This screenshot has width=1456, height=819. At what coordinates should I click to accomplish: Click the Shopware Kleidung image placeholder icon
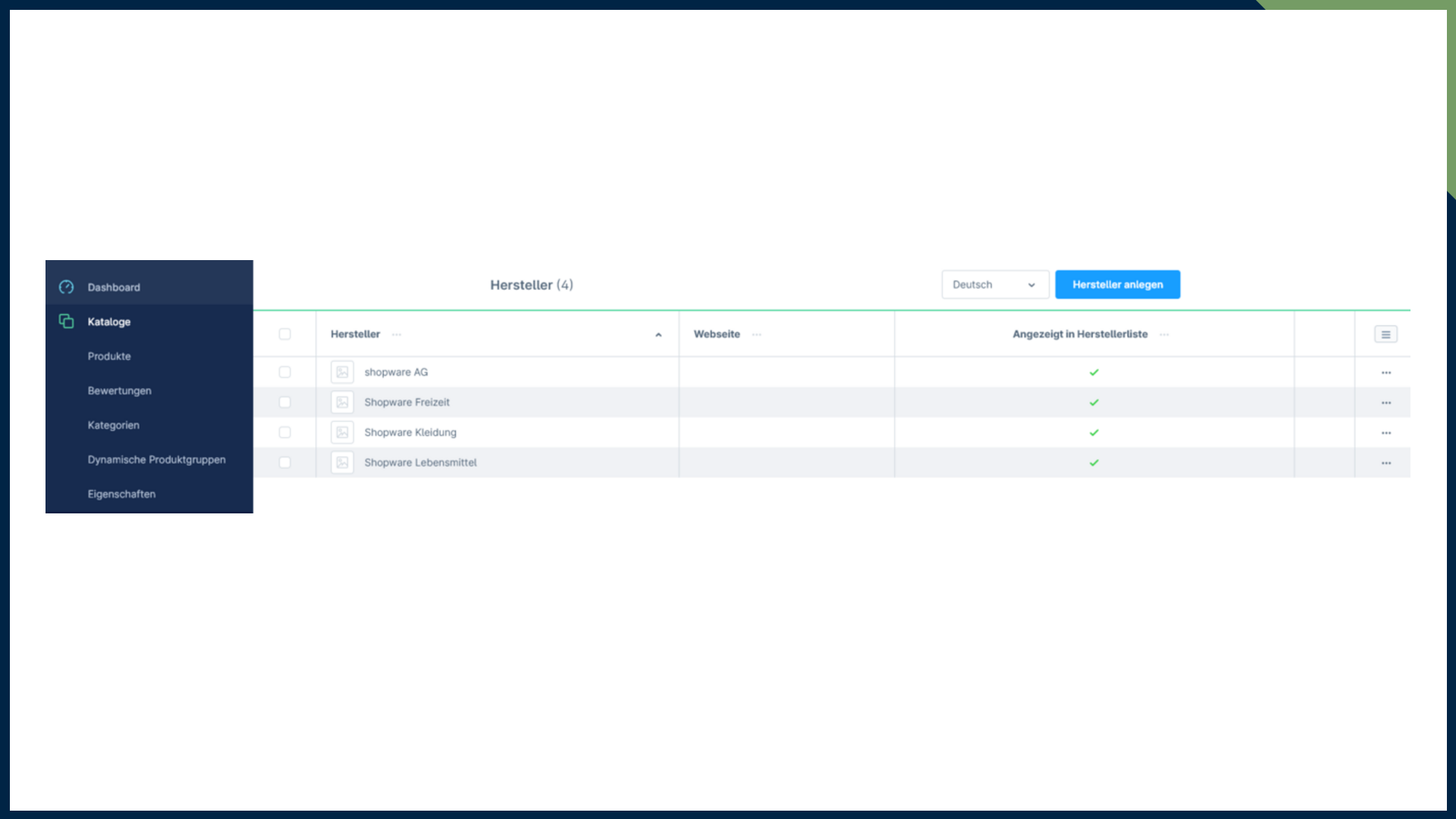342,432
